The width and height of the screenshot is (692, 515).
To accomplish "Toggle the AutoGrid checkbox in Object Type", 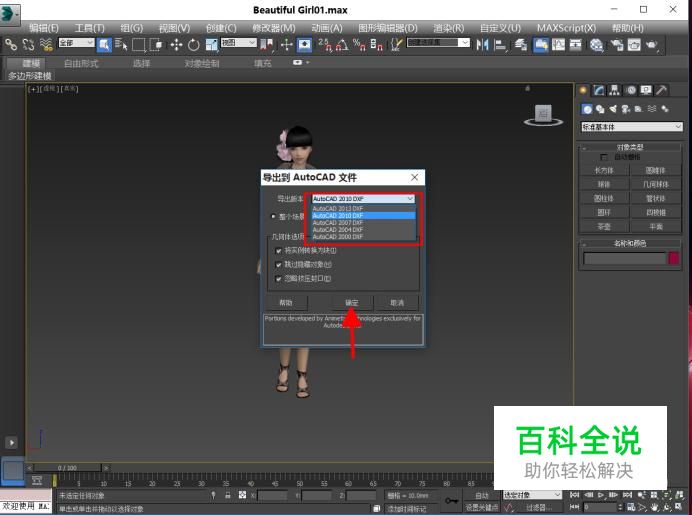I will point(604,157).
